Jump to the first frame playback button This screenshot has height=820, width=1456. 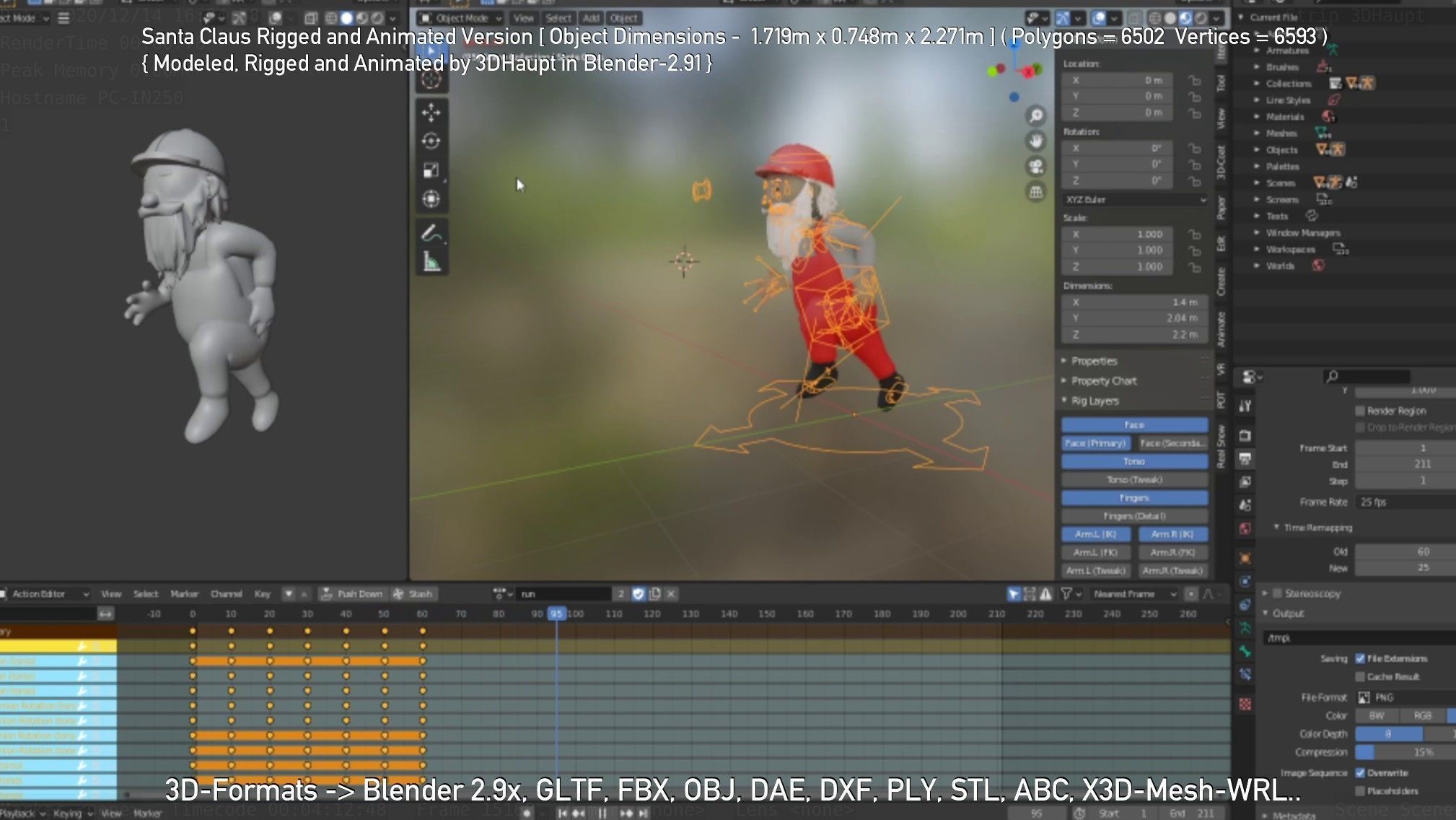tap(563, 814)
